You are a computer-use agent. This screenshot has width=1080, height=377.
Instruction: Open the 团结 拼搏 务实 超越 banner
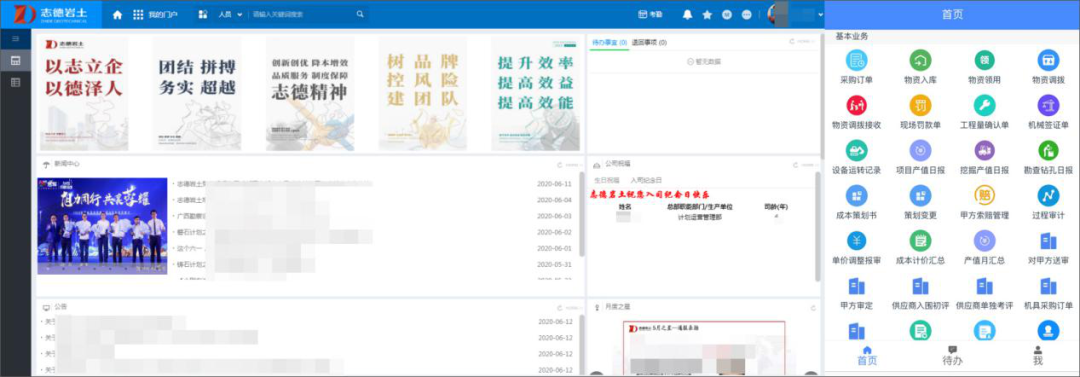pyautogui.click(x=196, y=94)
